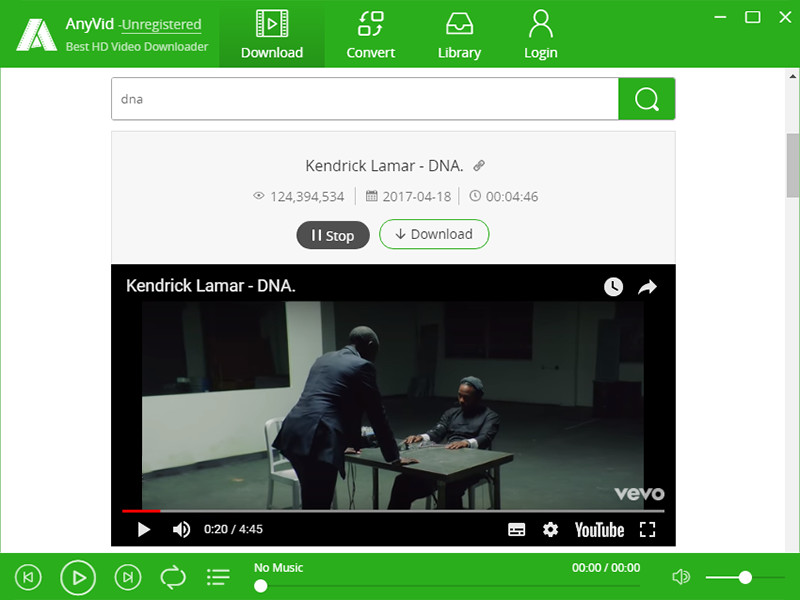The height and width of the screenshot is (600, 800).
Task: Click the Share arrow icon on video
Action: click(647, 287)
